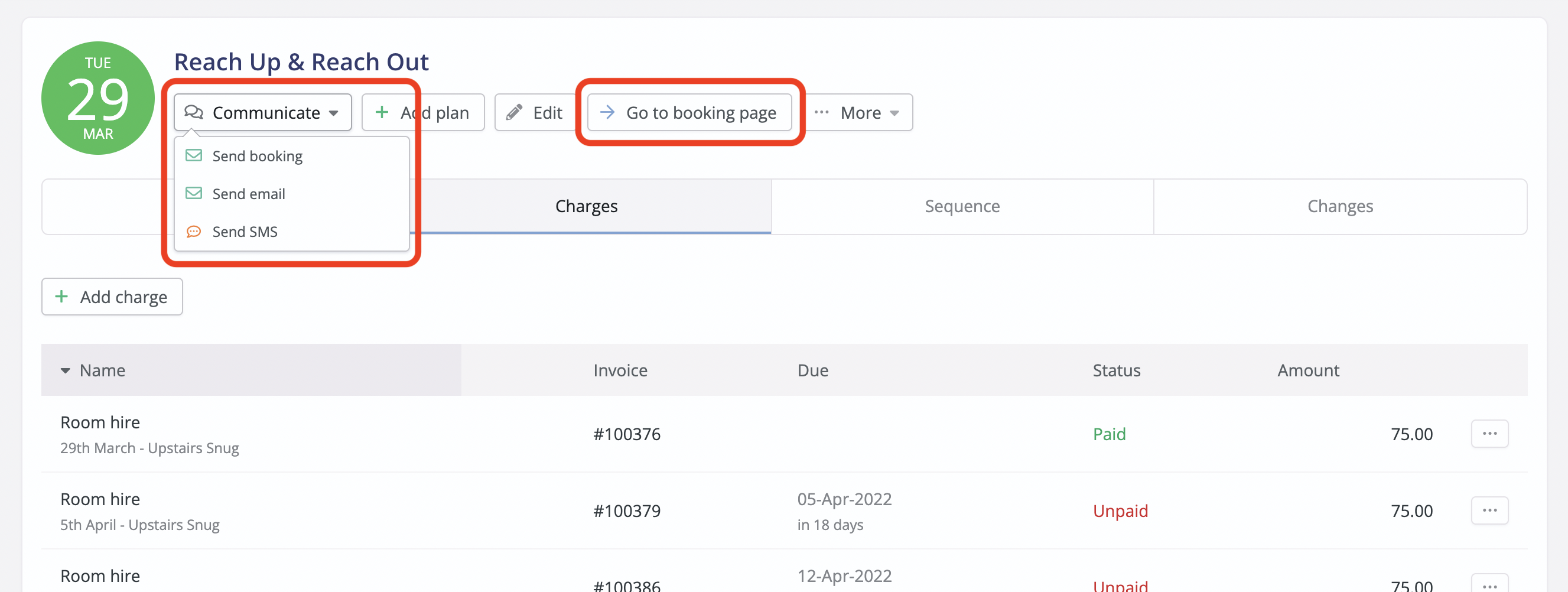
Task: Click the caret arrow on the Communicate button
Action: [334, 113]
